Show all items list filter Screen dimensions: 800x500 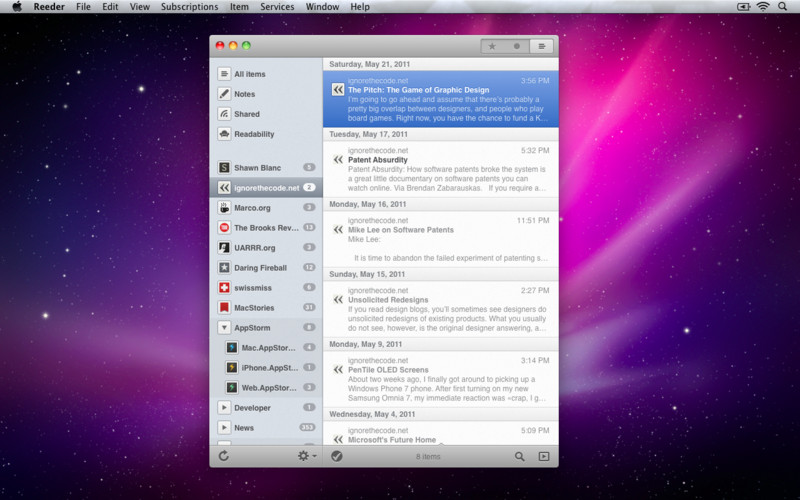[x=541, y=46]
